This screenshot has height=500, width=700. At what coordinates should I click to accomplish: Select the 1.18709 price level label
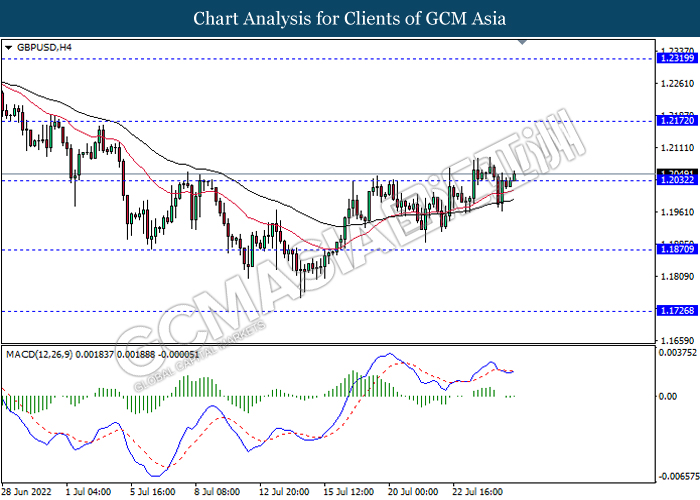pyautogui.click(x=677, y=249)
